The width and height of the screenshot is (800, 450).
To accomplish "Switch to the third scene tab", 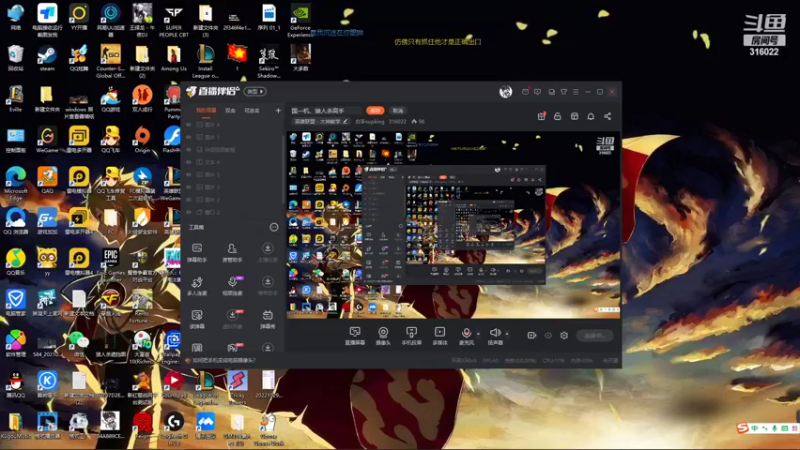I will point(252,111).
